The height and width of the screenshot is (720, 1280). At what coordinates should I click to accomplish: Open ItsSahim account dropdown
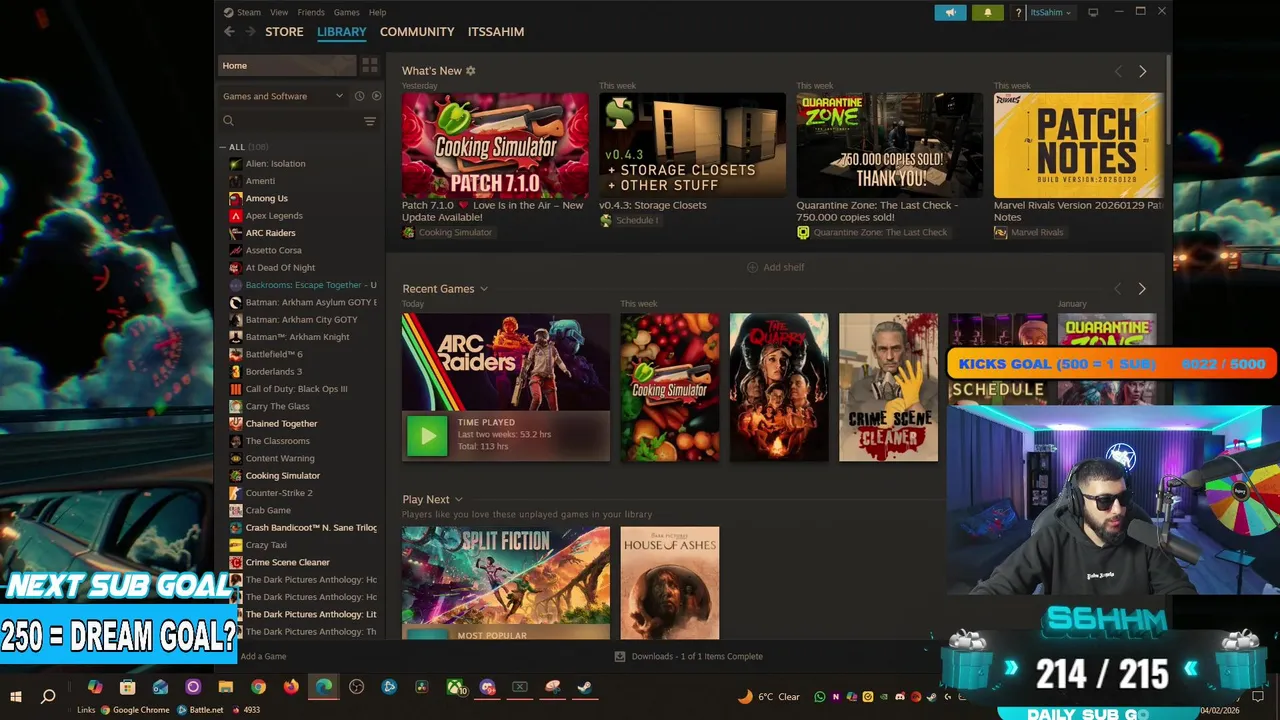click(1051, 13)
